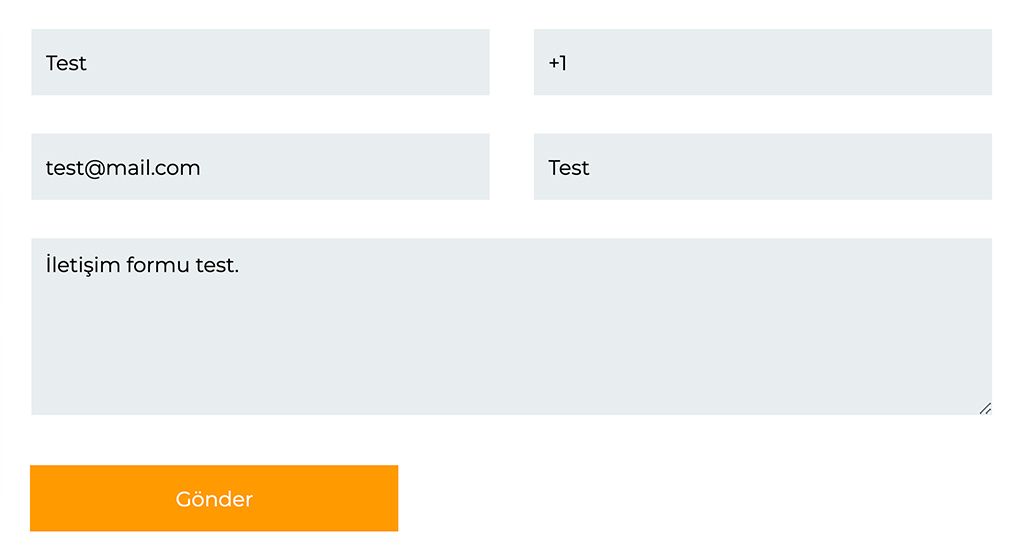The width and height of the screenshot is (1024, 557).
Task: Click on the test@mail.com address text
Action: [x=123, y=168]
